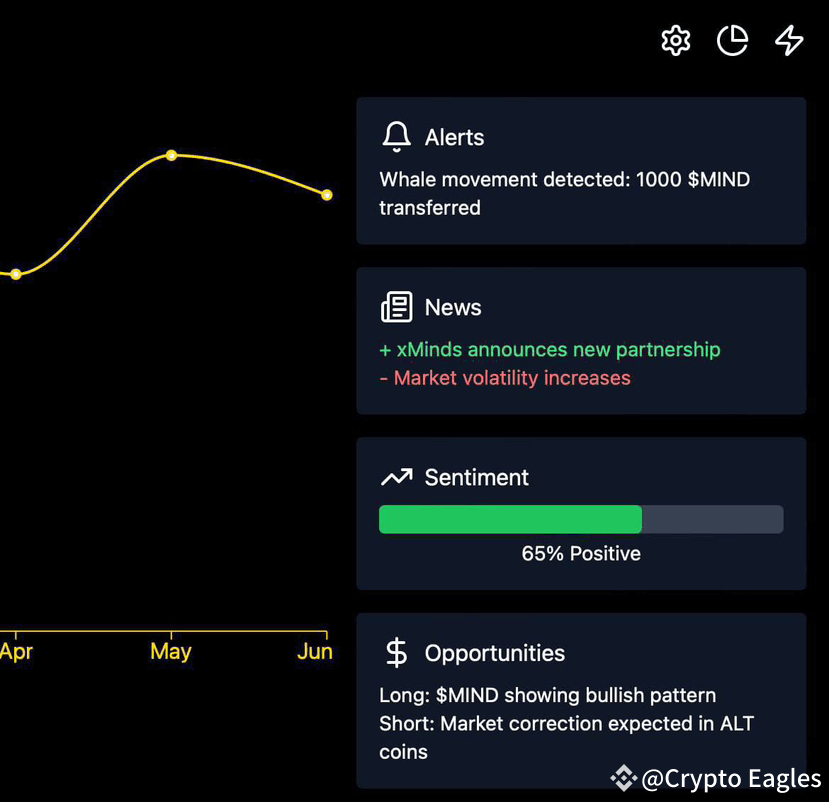The width and height of the screenshot is (829, 802).
Task: Click the 65% Positive sentiment progress bar
Action: (x=581, y=519)
